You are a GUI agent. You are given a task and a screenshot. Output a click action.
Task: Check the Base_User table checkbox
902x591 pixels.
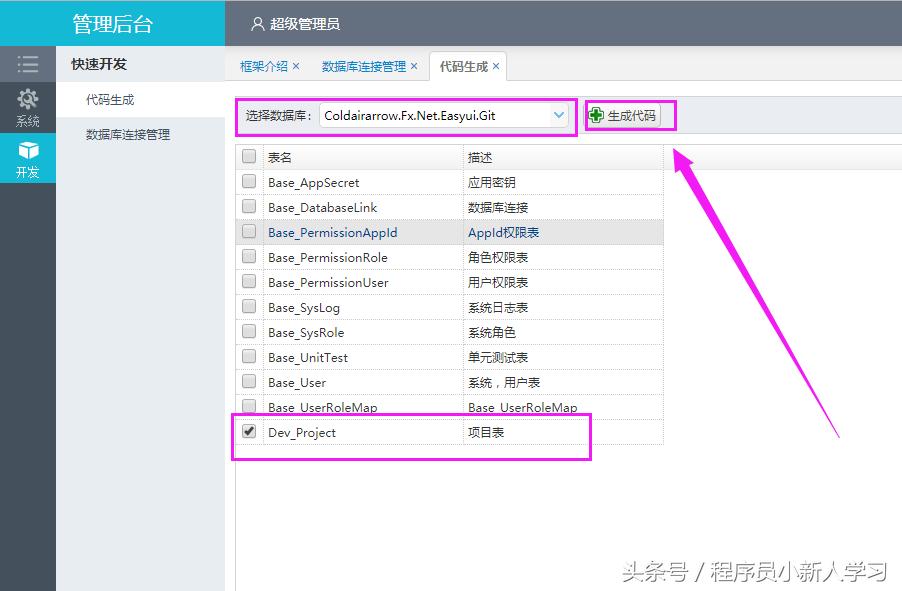click(x=248, y=382)
